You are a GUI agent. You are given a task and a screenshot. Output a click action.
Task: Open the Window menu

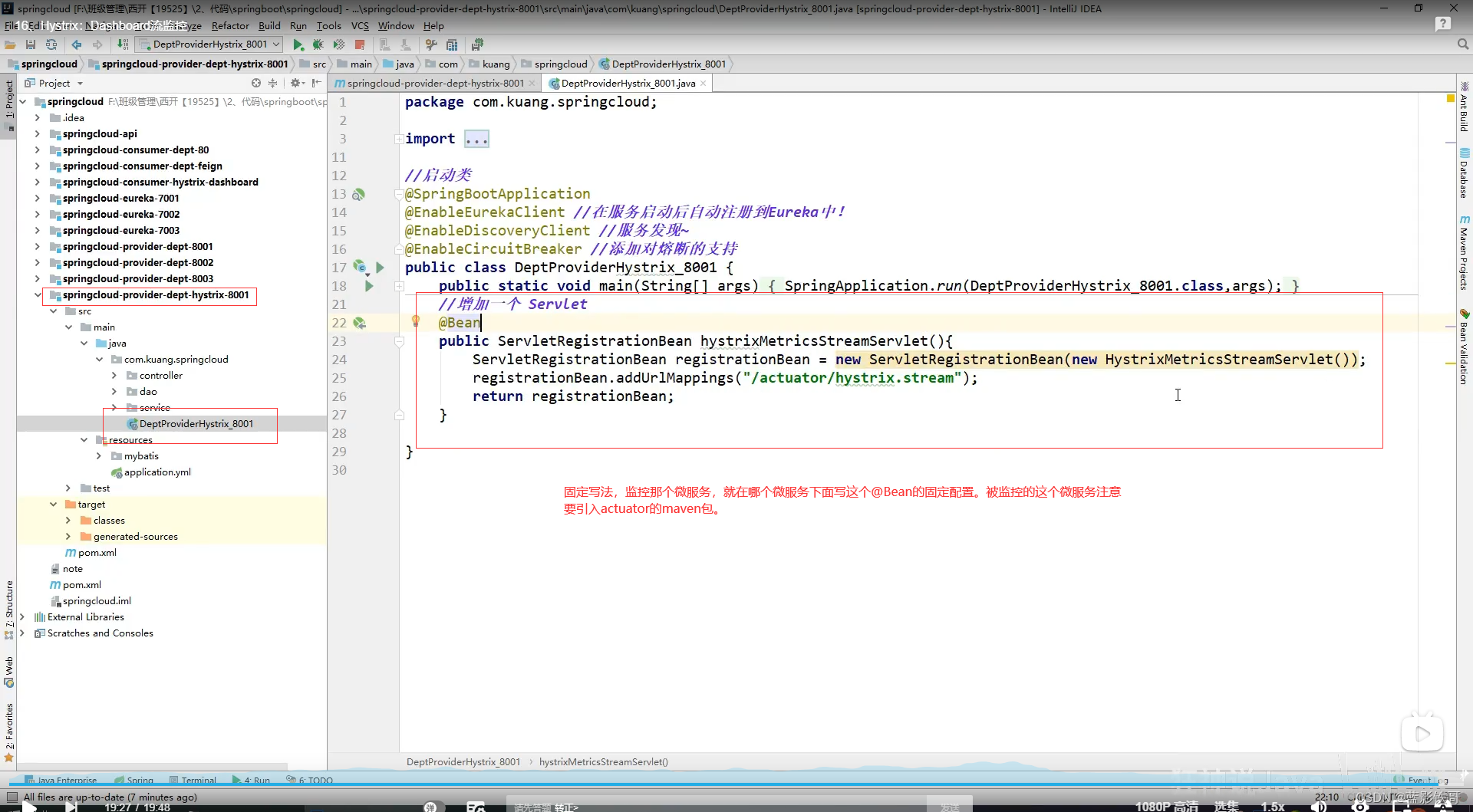point(396,26)
